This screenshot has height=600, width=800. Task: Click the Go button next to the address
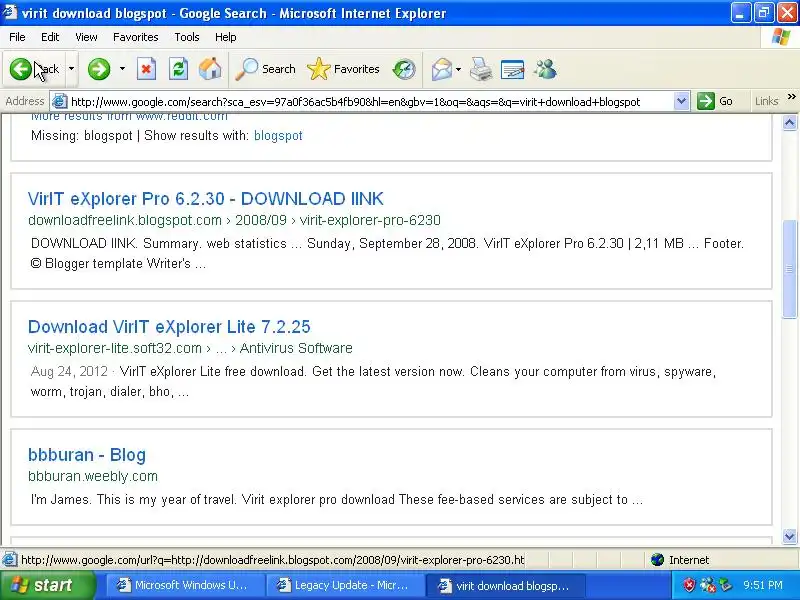tap(715, 101)
